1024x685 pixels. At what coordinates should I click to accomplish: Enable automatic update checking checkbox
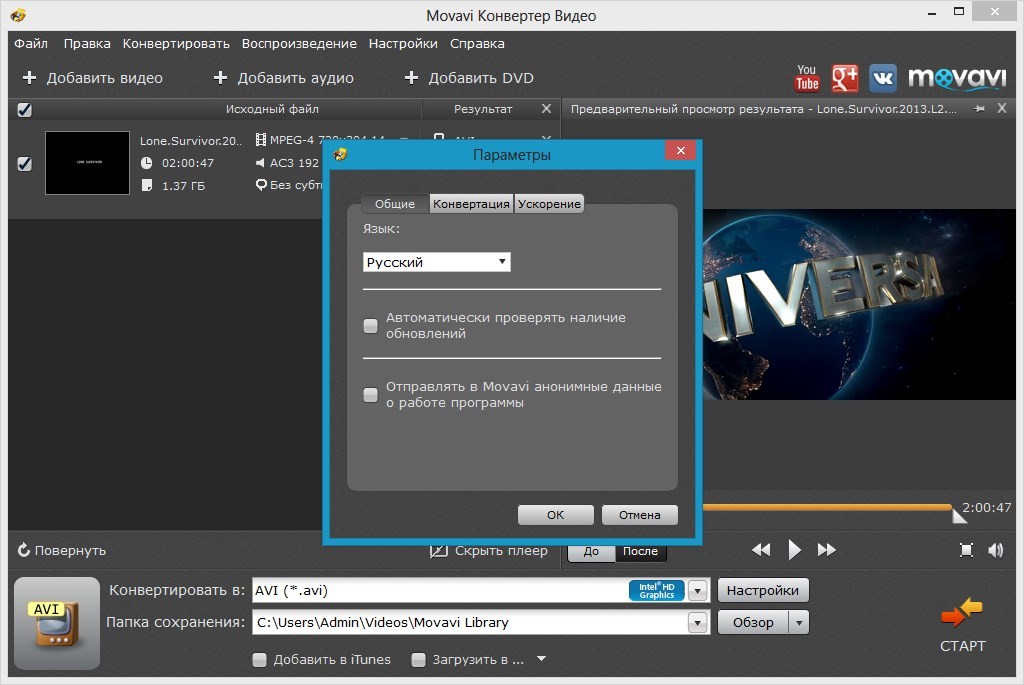371,325
